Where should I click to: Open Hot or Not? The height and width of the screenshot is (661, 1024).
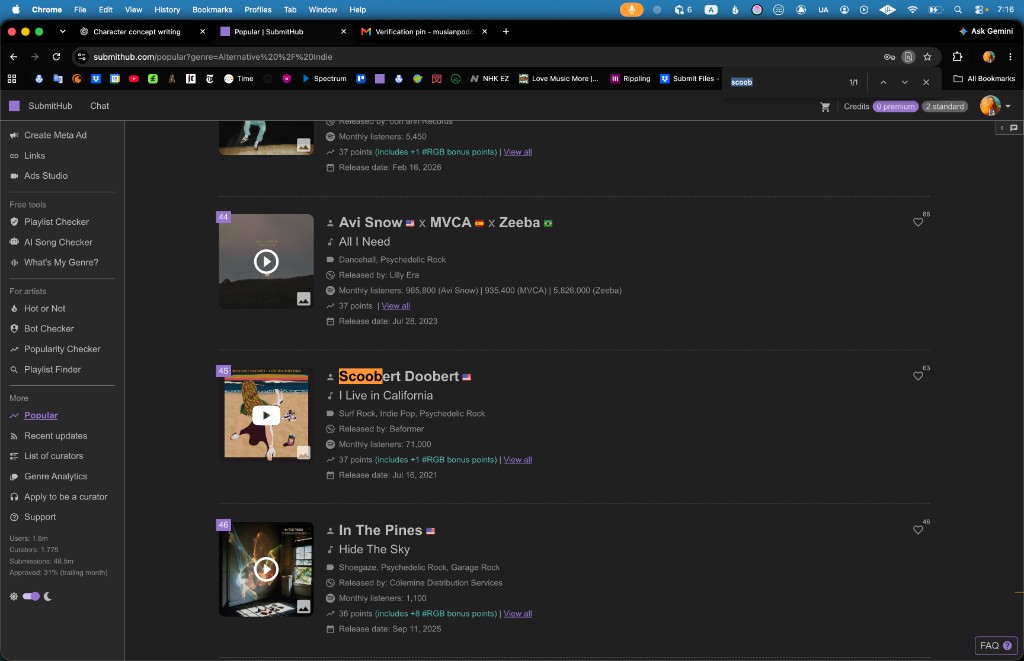[x=44, y=308]
